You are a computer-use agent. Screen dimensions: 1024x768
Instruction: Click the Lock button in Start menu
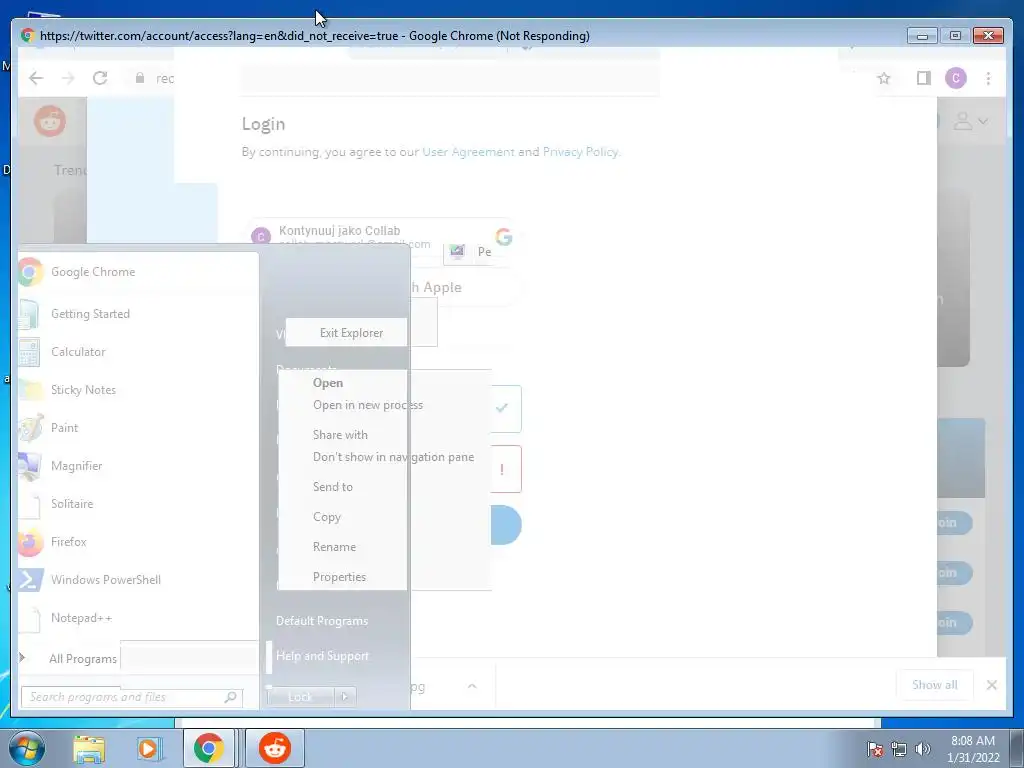[x=300, y=697]
